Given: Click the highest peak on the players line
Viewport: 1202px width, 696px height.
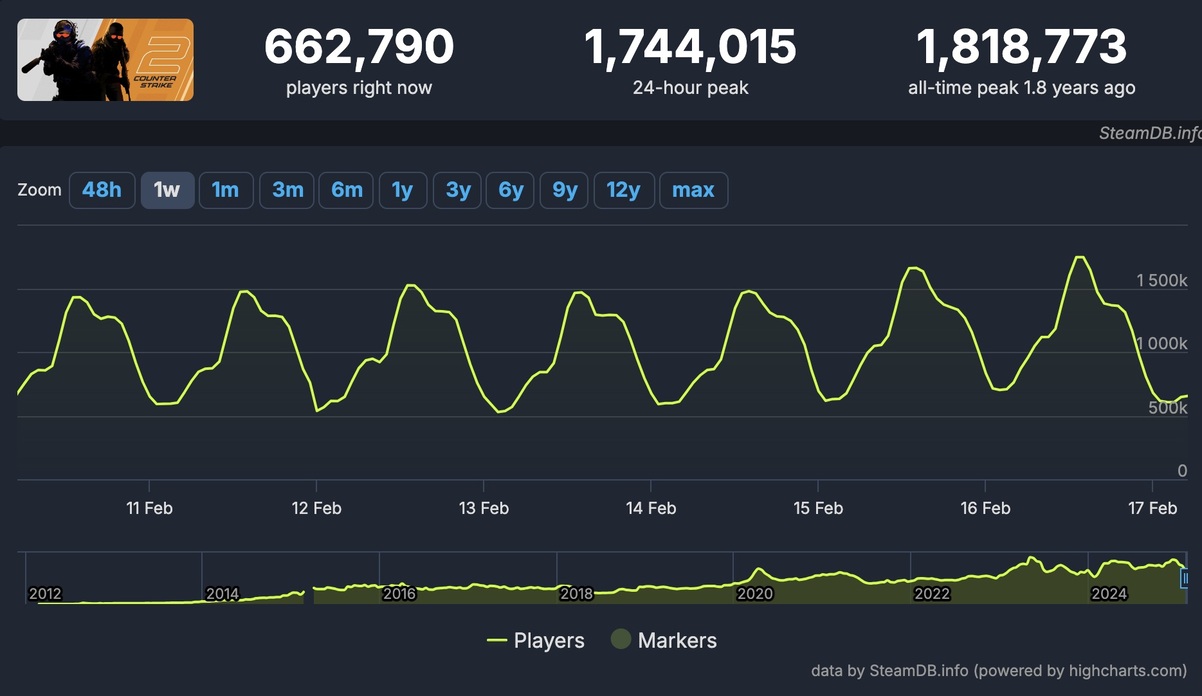Looking at the screenshot, I should pyautogui.click(x=1079, y=258).
